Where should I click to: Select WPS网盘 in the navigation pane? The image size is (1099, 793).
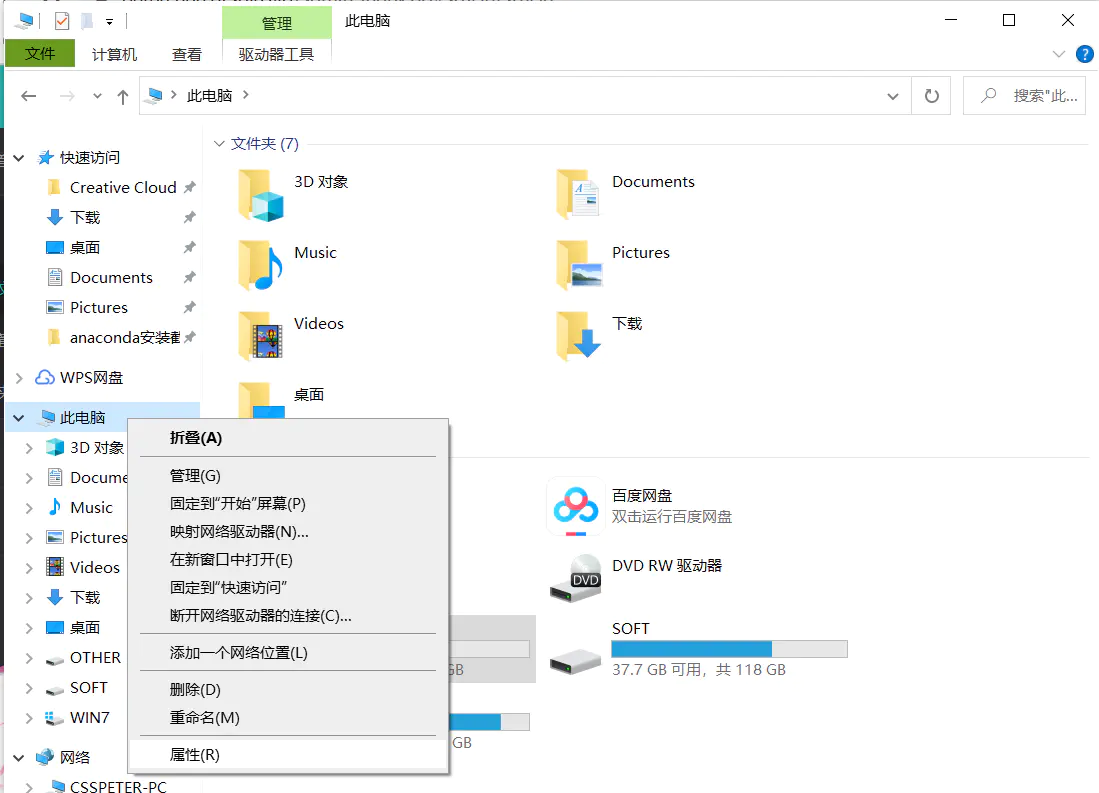[x=91, y=378]
